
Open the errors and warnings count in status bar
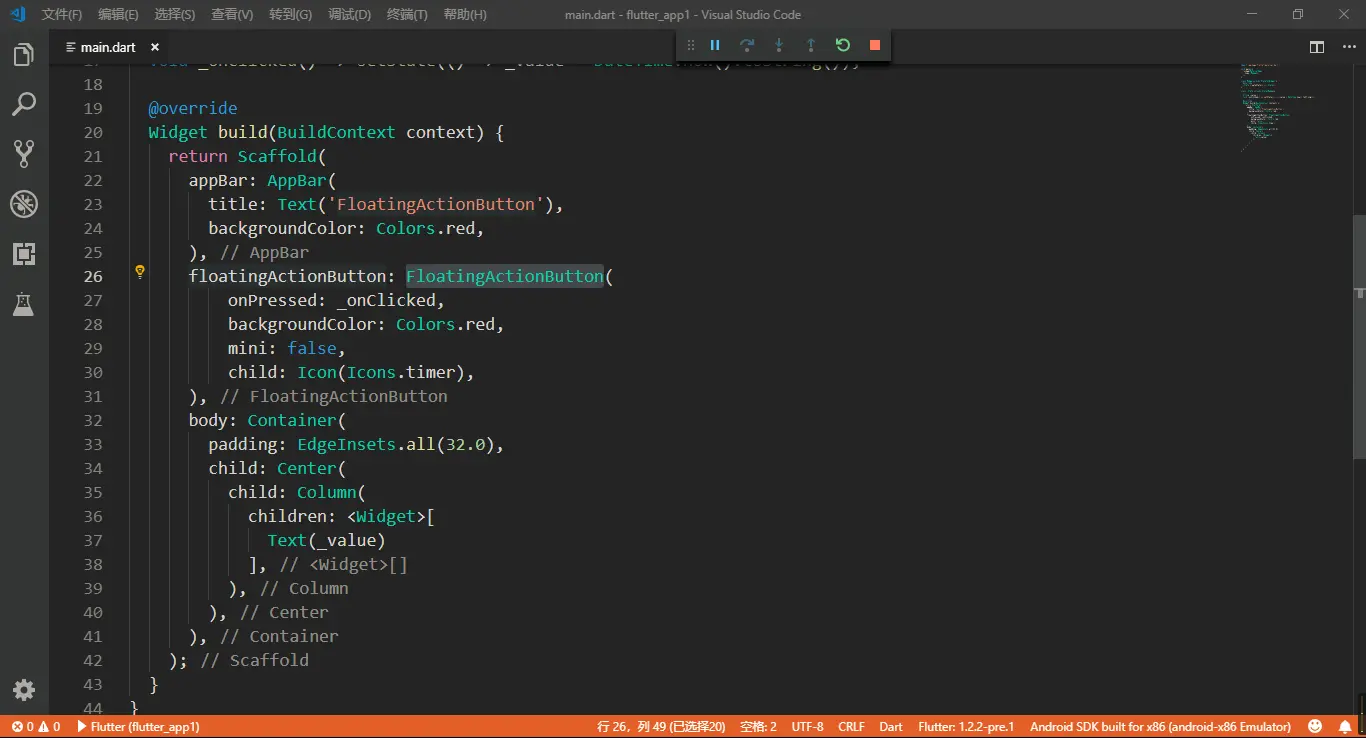click(36, 727)
